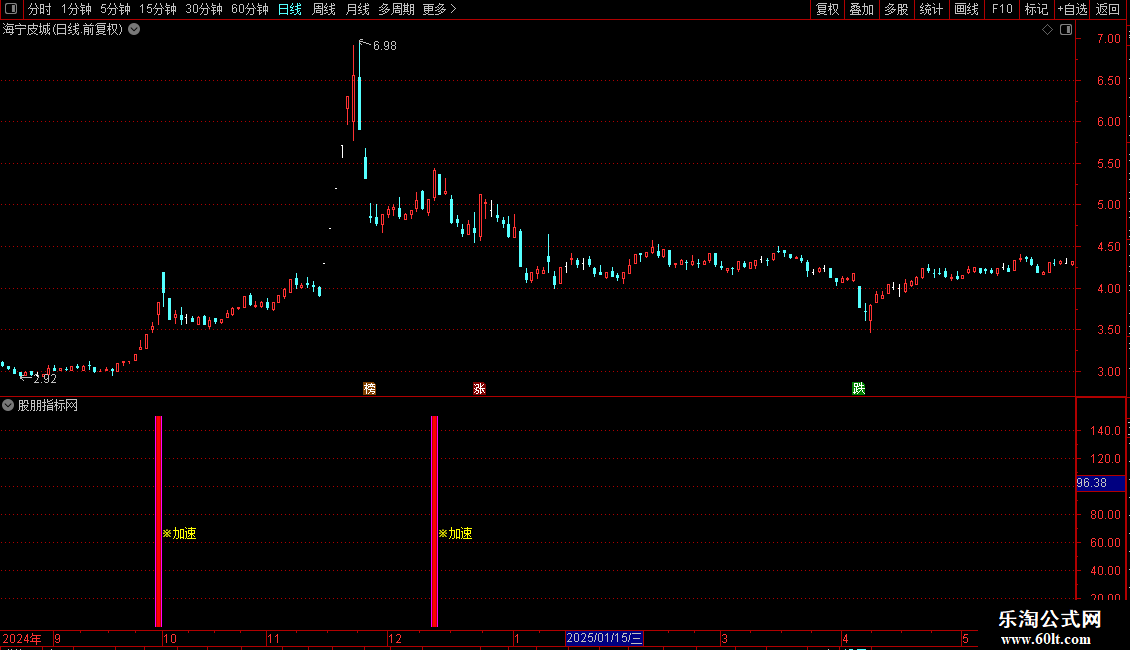Click the 涨 event marker
Screen dimensions: 1130x650
[x=479, y=389]
